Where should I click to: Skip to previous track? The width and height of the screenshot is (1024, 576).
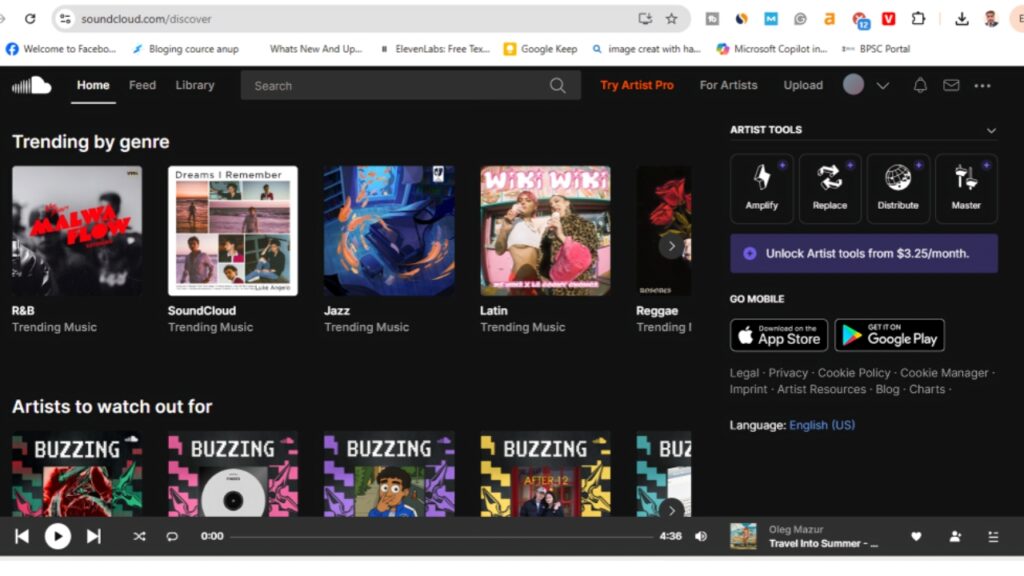pos(22,536)
